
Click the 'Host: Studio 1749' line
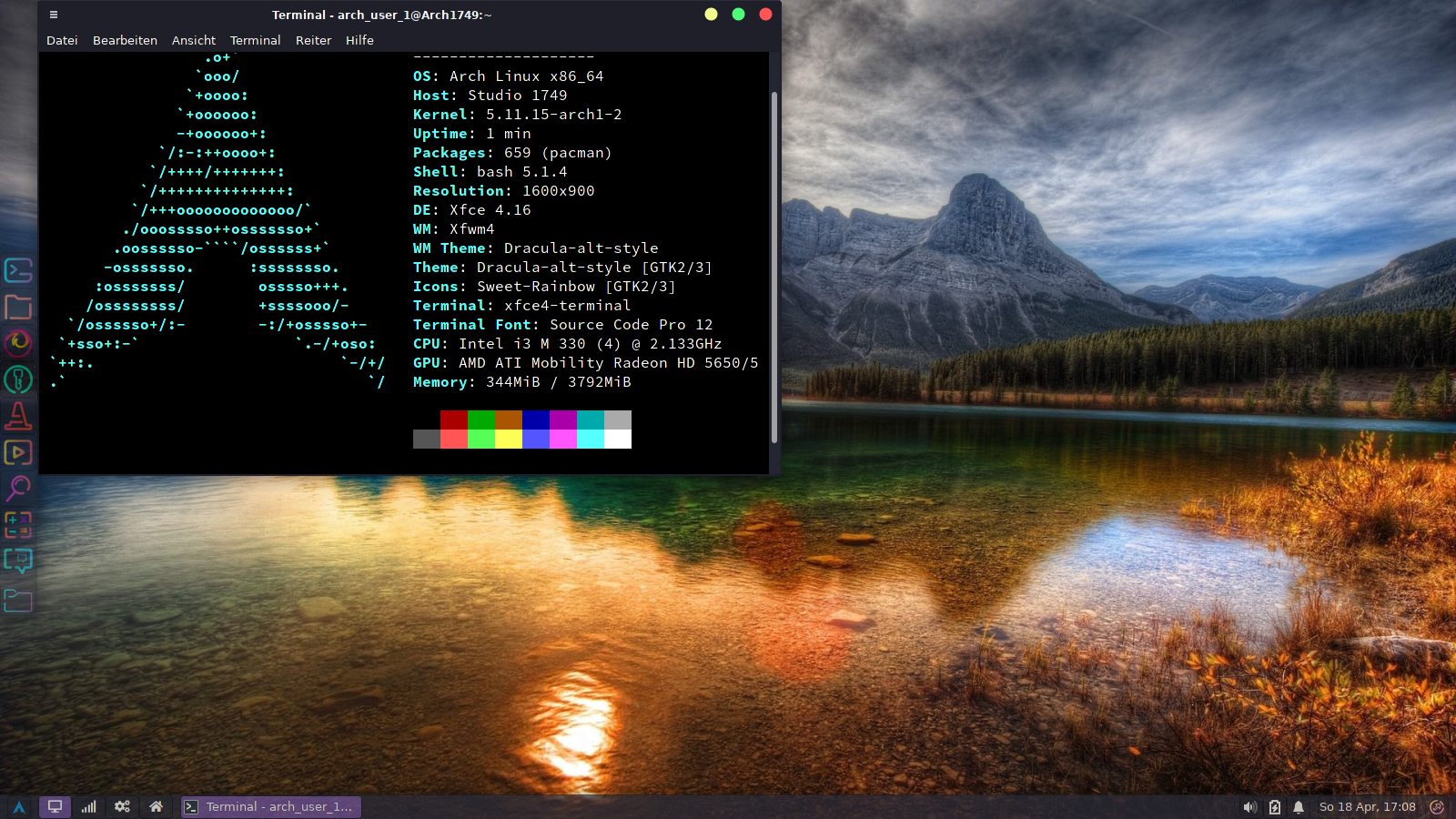click(490, 96)
